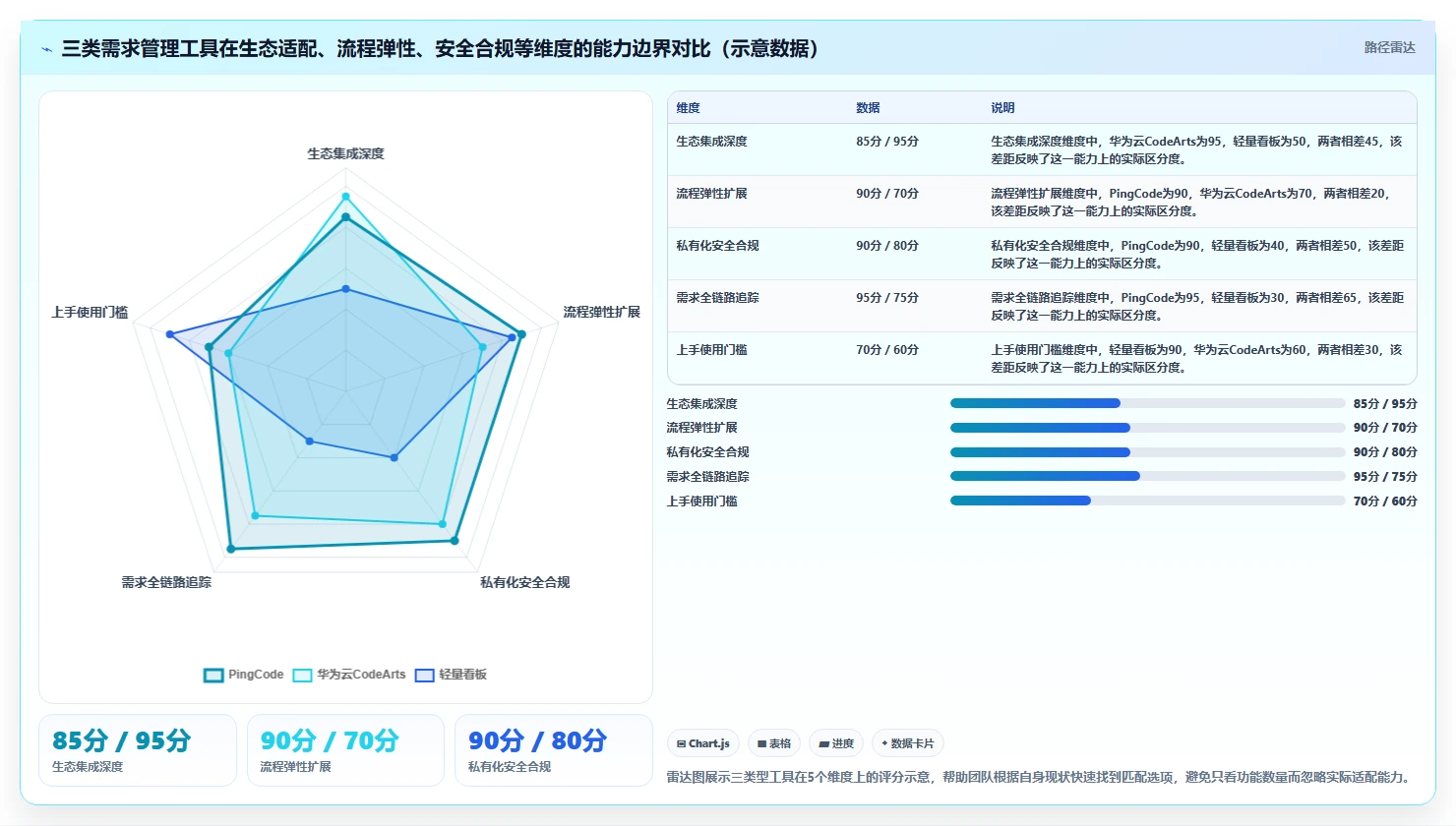The image size is (1456, 826).
Task: Click 华为云CodeArts' data point on the 生态集成深度 axis
Action: point(345,196)
